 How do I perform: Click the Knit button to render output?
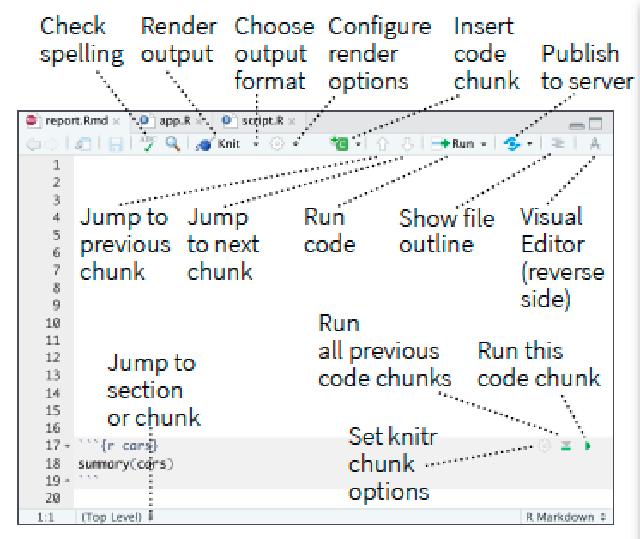tap(217, 144)
